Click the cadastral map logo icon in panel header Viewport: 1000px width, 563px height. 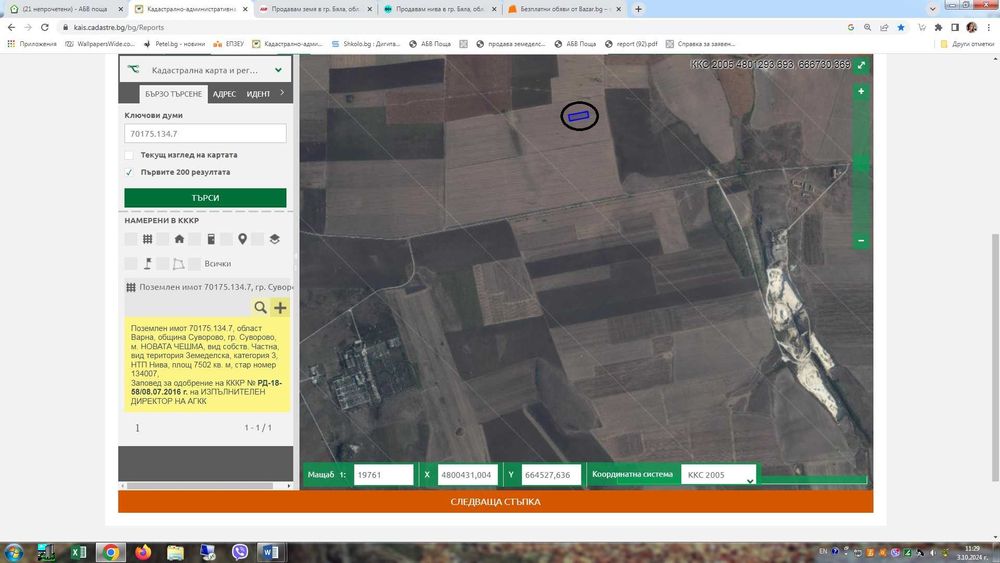133,69
